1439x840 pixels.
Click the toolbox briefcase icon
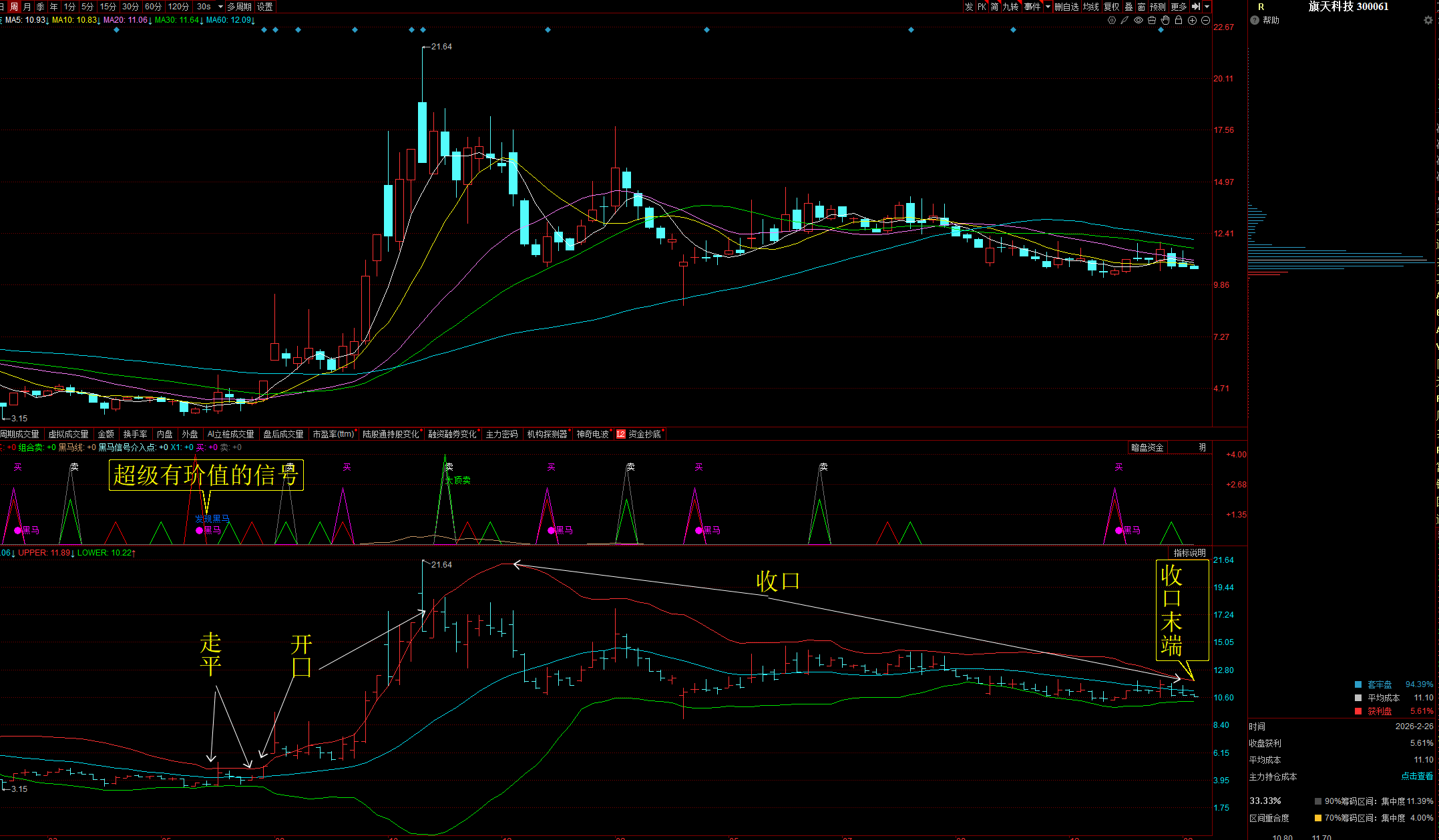pos(1152,20)
